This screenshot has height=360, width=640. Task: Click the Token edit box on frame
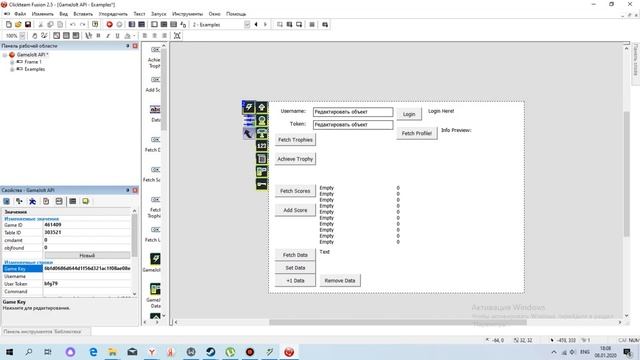click(x=353, y=125)
